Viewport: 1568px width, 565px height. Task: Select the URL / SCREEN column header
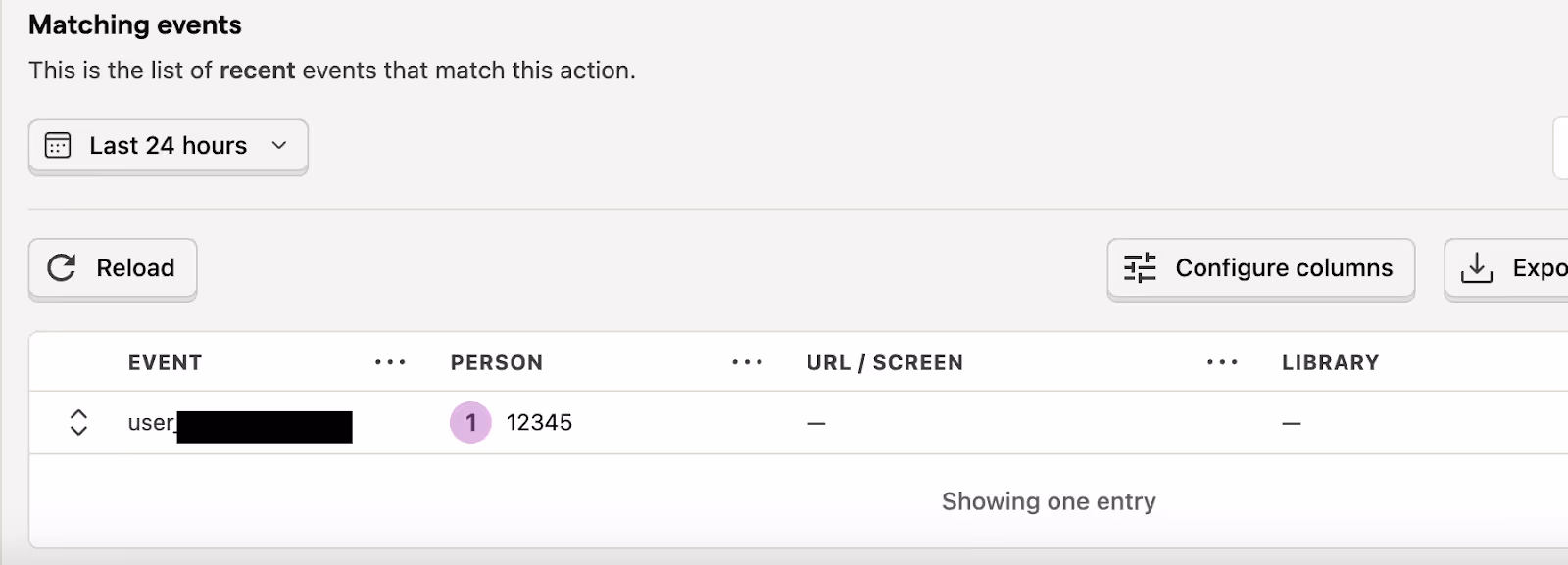(884, 363)
